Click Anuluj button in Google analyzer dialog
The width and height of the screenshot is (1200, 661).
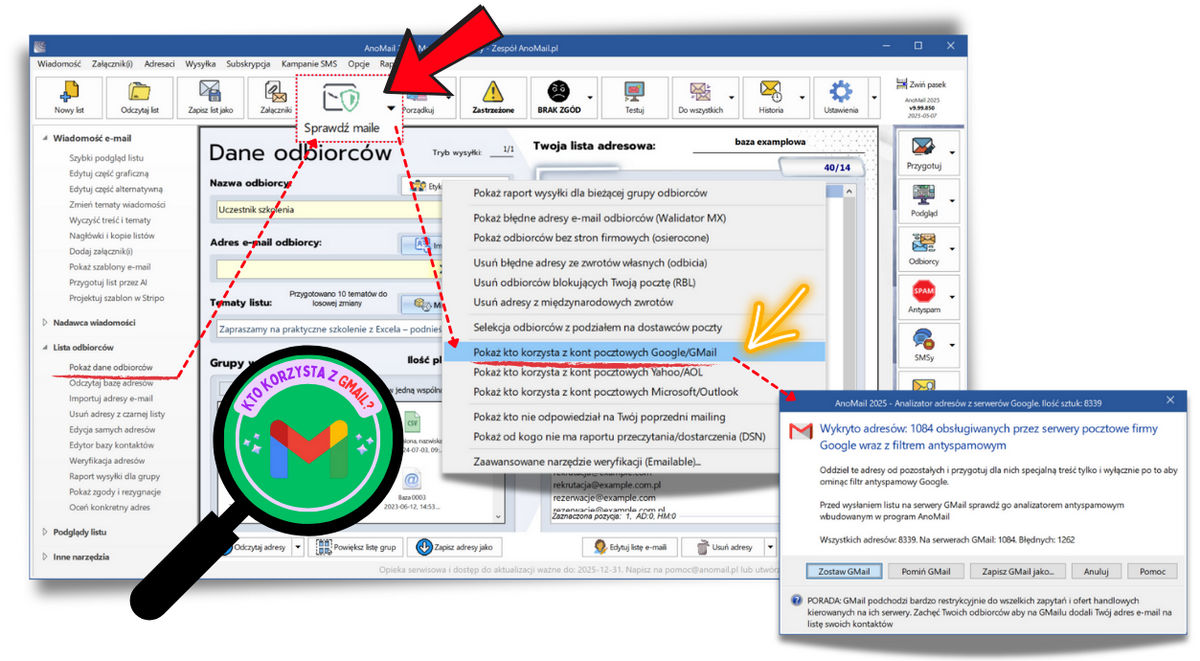tap(1096, 571)
